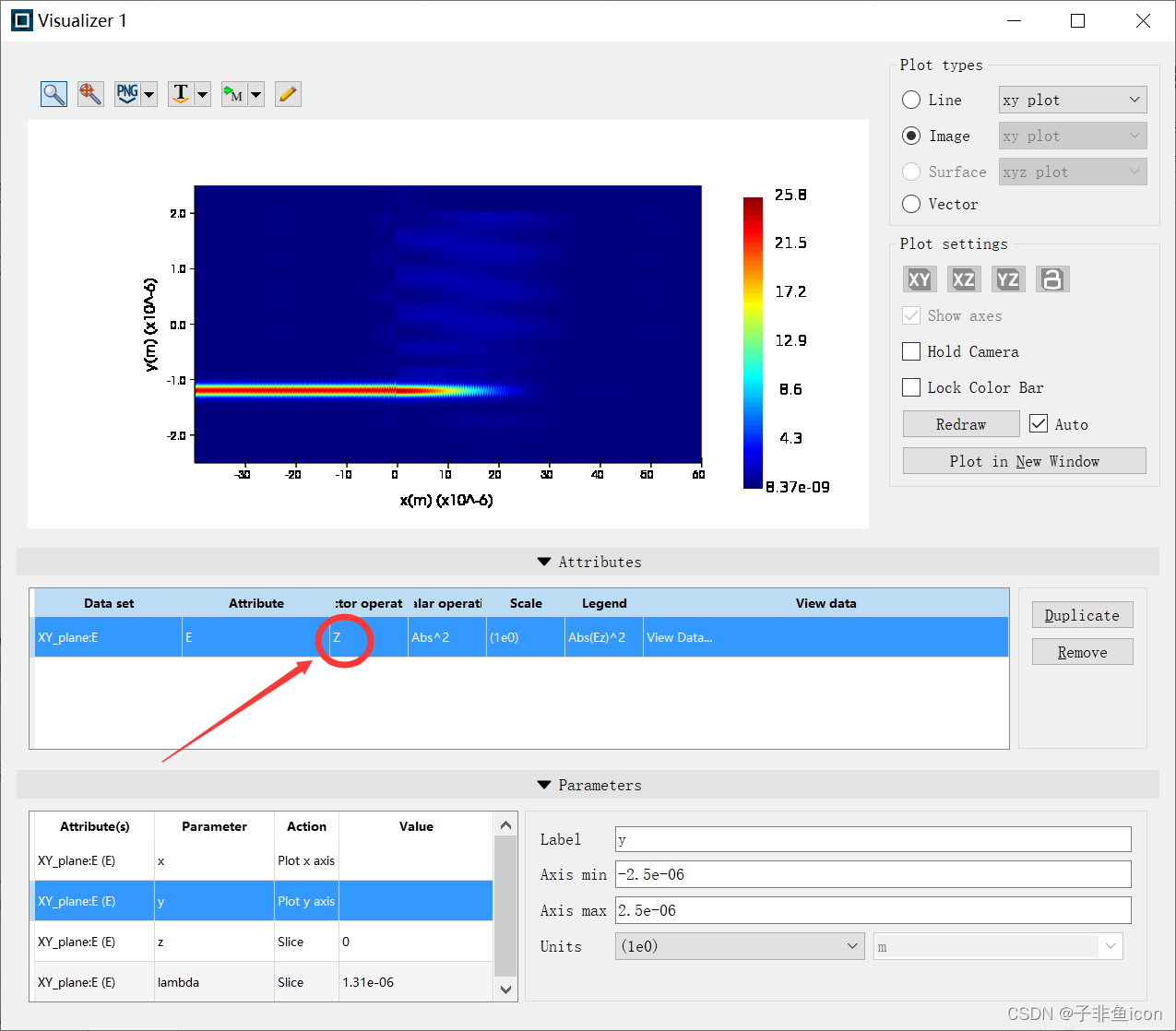Click the T text tool icon

(x=181, y=94)
